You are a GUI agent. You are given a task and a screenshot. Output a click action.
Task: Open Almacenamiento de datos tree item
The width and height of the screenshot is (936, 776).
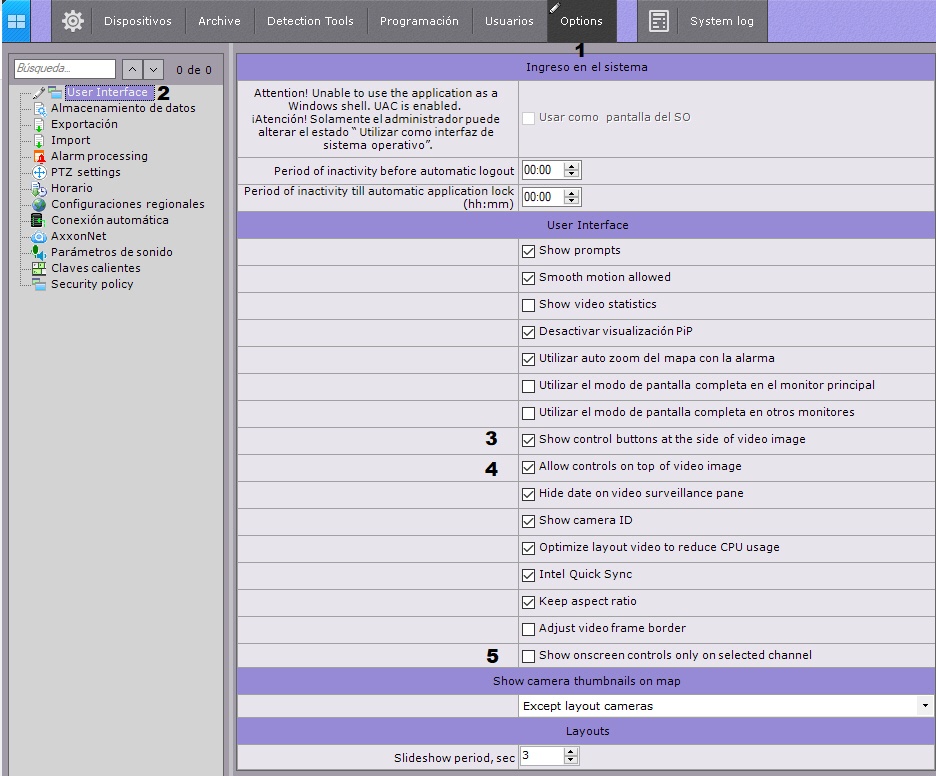point(123,108)
